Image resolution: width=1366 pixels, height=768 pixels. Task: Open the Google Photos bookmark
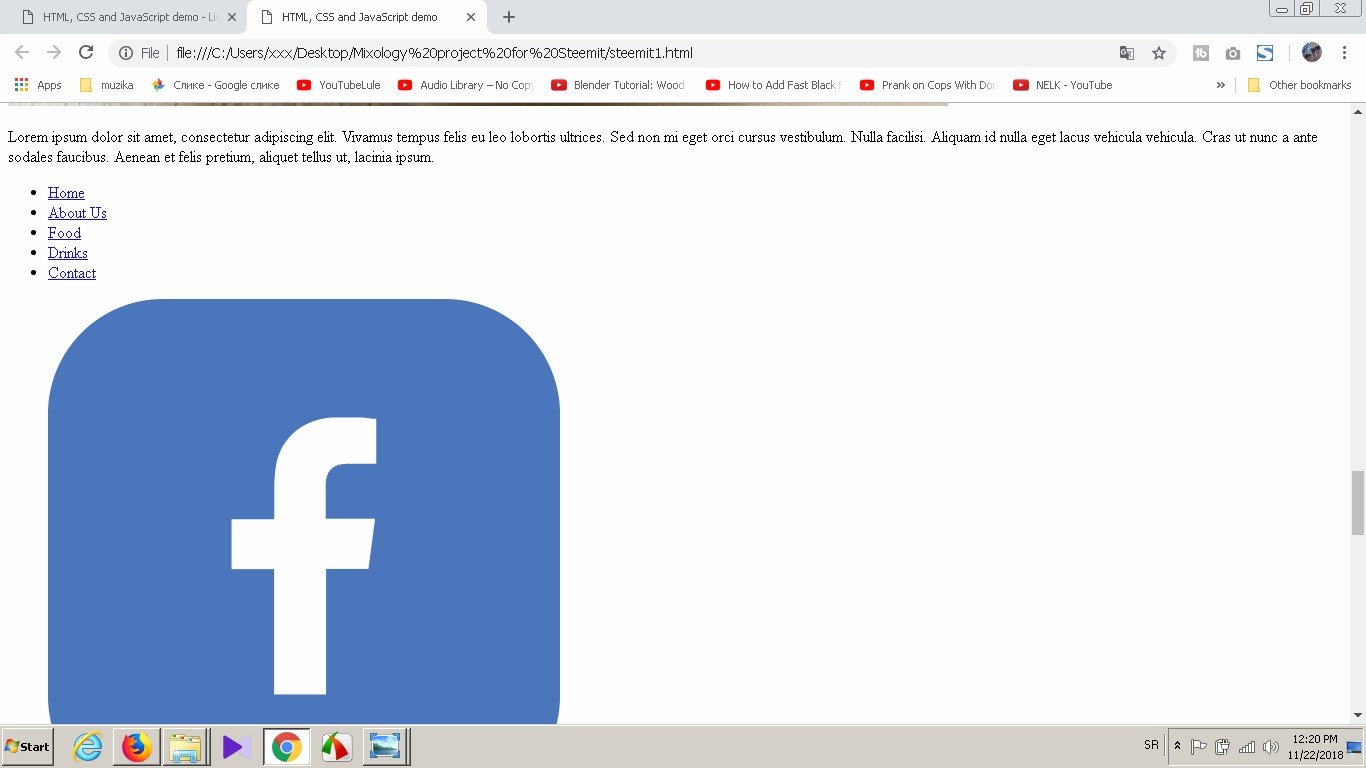[x=215, y=85]
